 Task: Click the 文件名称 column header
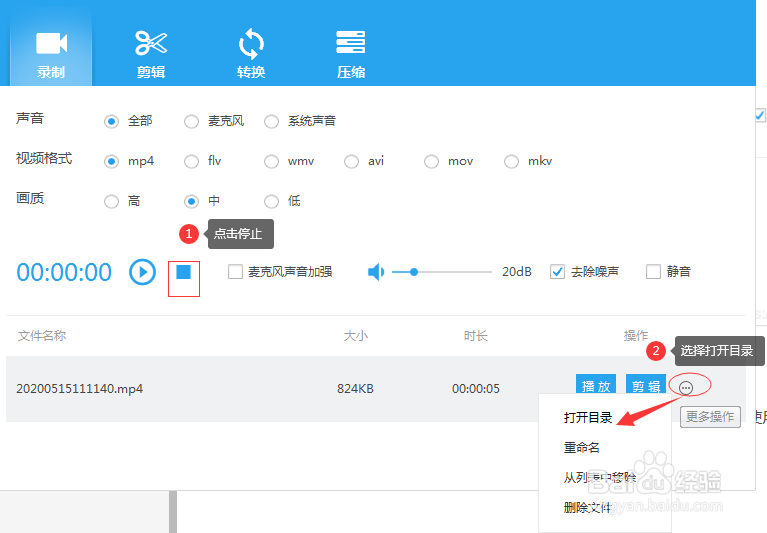42,336
